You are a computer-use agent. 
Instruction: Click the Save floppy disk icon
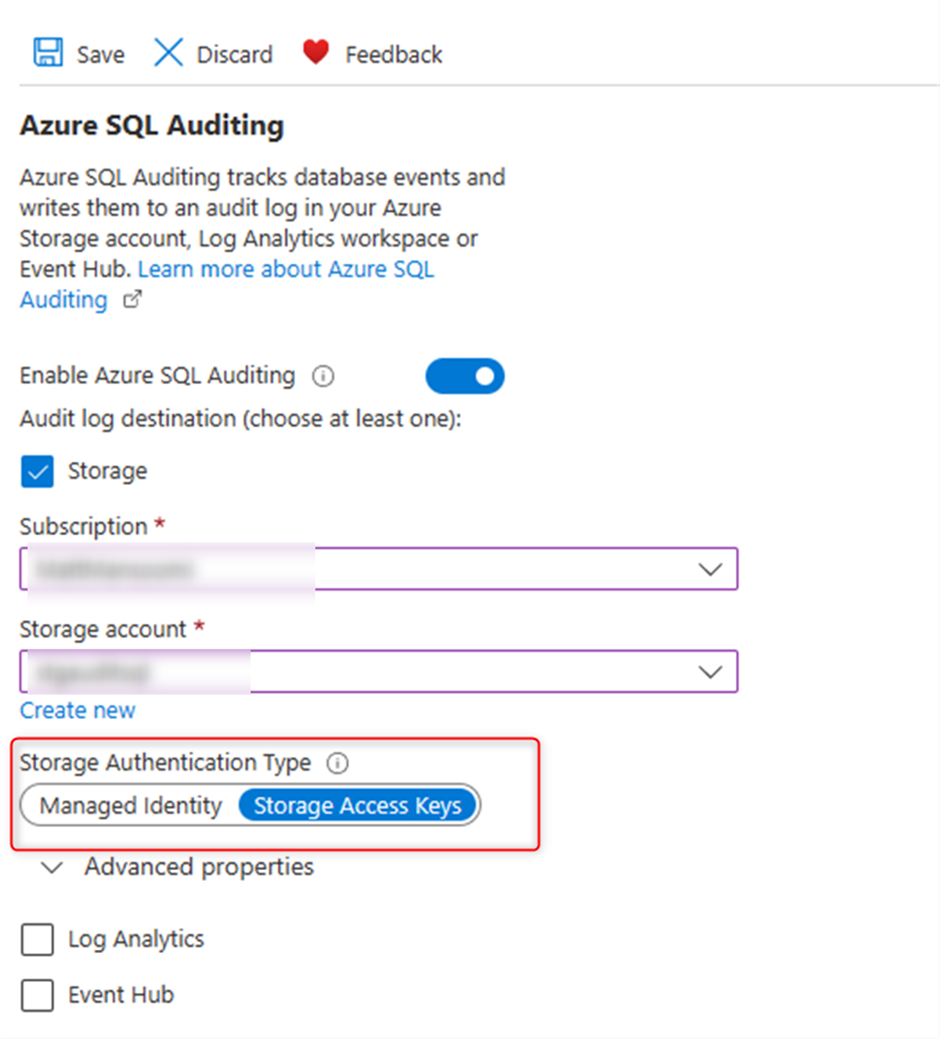click(48, 52)
